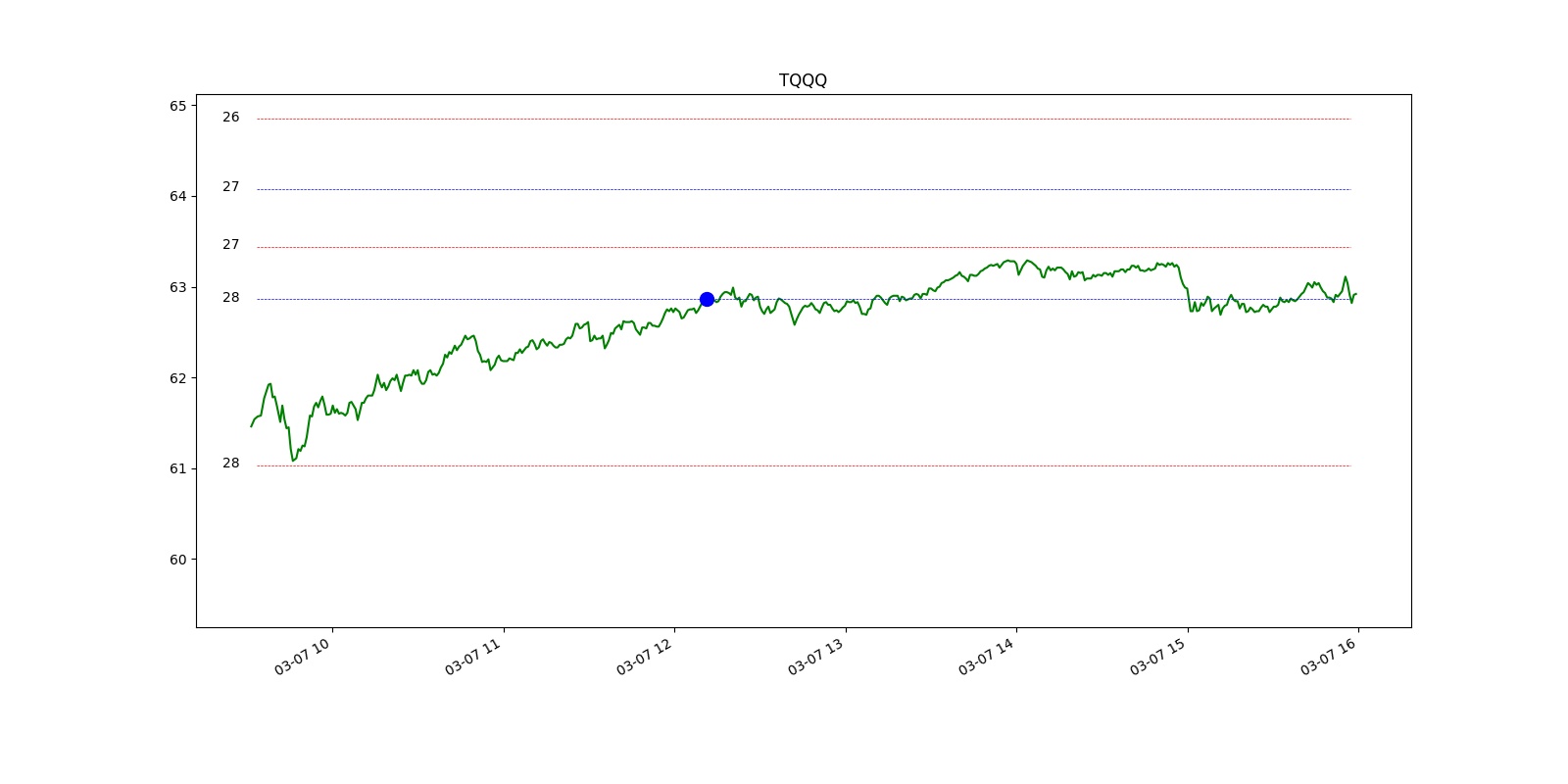Click the x-axis label 03-07 10
The image size is (1568, 784).
pos(303,656)
